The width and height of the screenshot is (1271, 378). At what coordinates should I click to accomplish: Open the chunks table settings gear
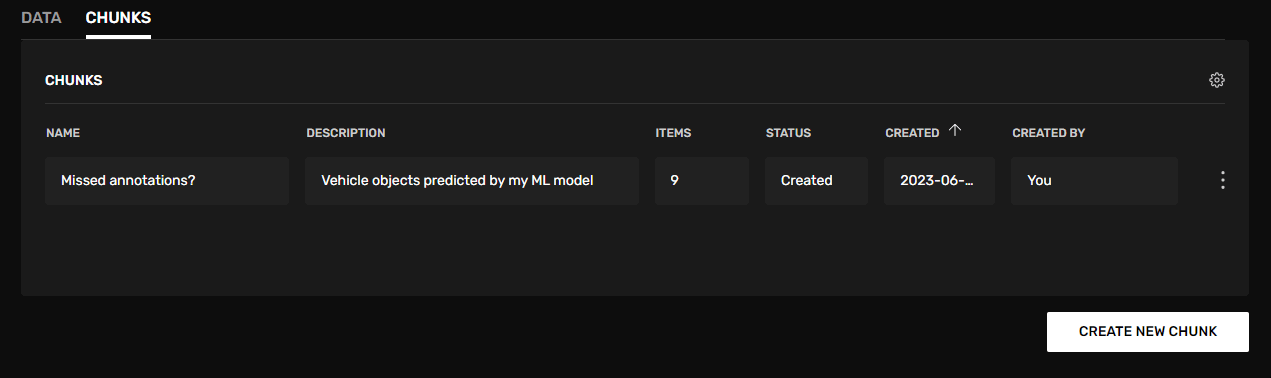pos(1216,80)
